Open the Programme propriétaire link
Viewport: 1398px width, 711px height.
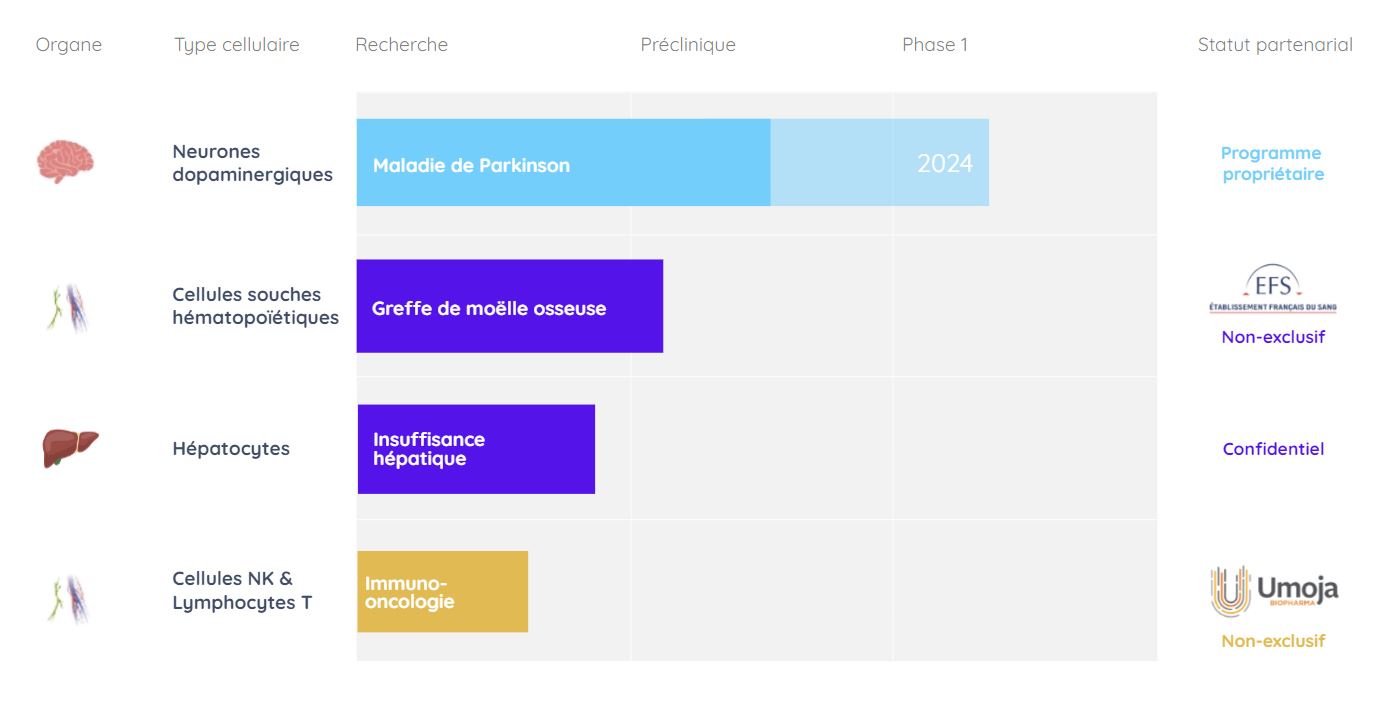pos(1272,163)
